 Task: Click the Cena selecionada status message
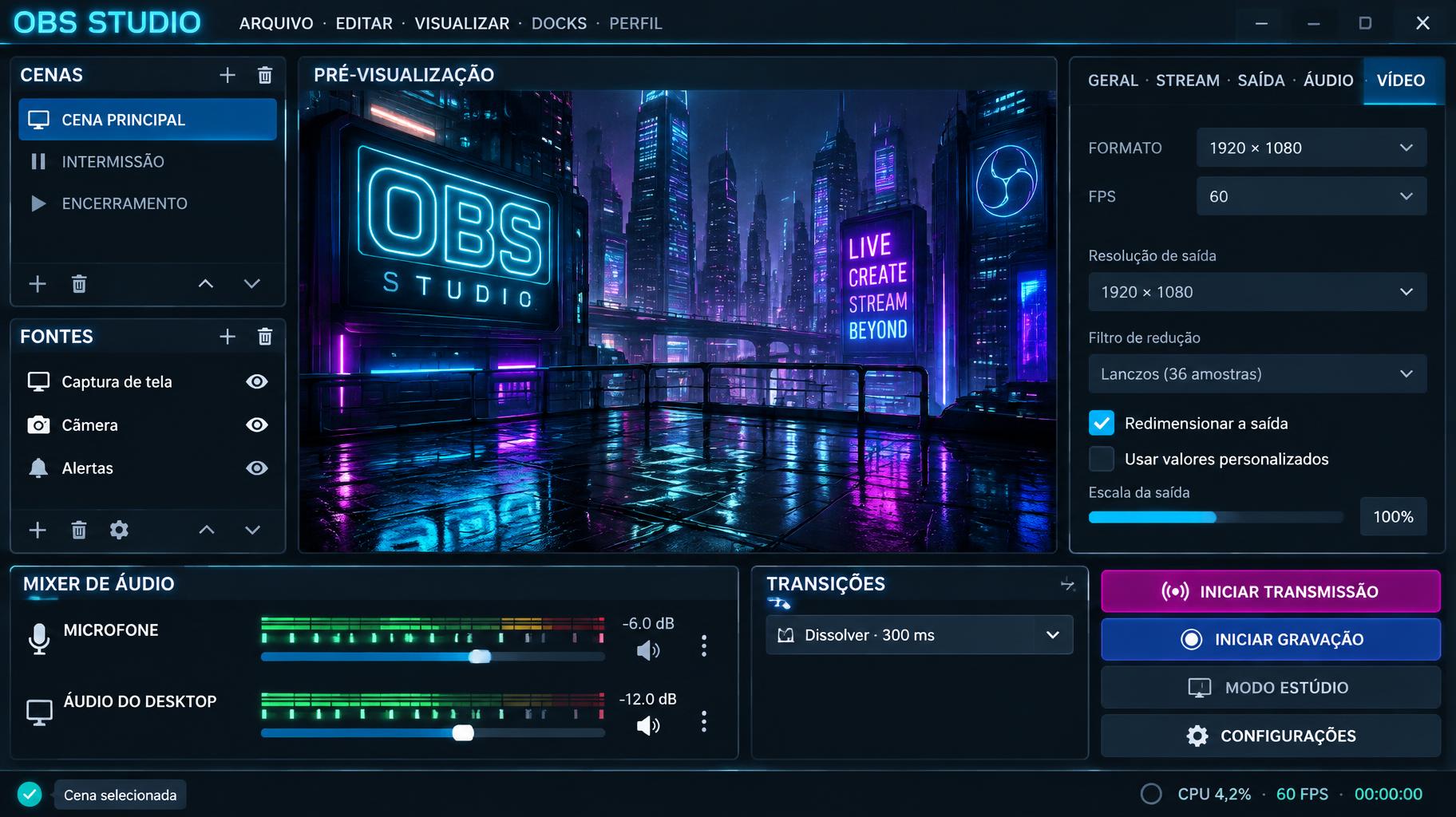click(120, 795)
